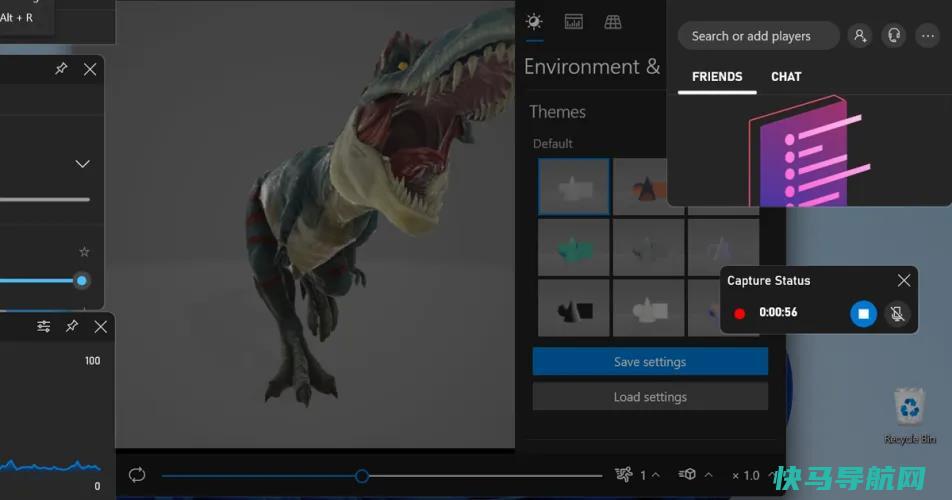Click the animation timeline slider handle
952x500 pixels.
(362, 476)
